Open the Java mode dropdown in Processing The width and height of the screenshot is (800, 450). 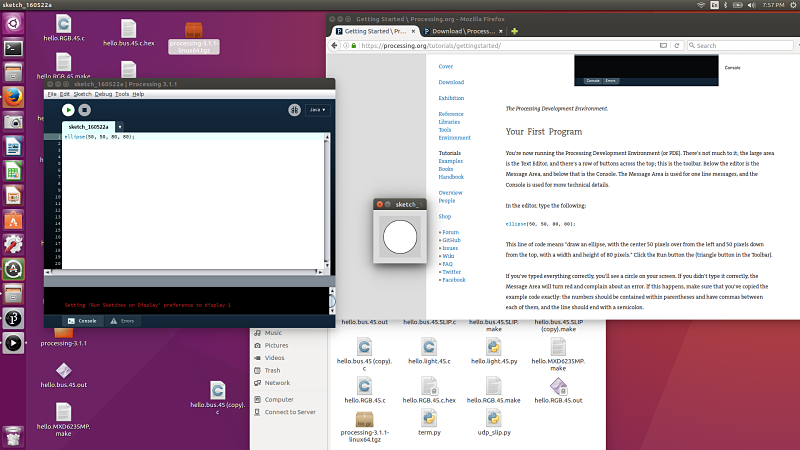(x=317, y=110)
